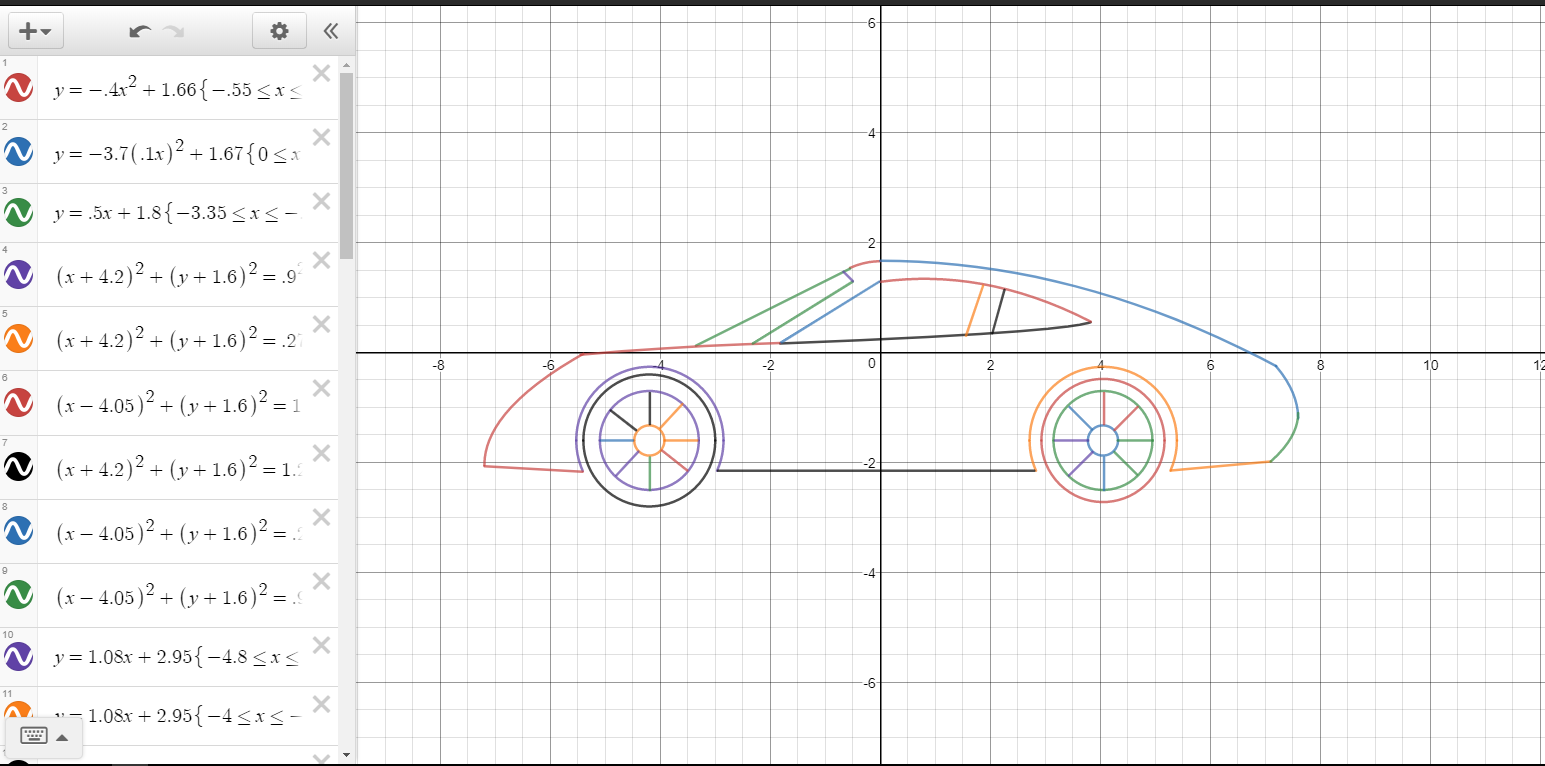Screen dimensions: 1545x766
Task: Click the add expression plus icon
Action: [x=27, y=31]
